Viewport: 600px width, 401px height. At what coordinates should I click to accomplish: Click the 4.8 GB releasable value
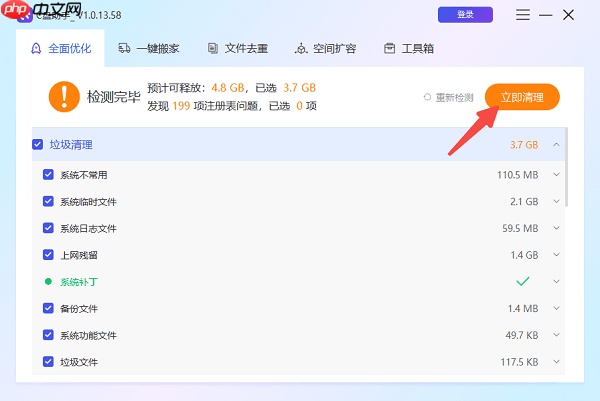pos(228,88)
